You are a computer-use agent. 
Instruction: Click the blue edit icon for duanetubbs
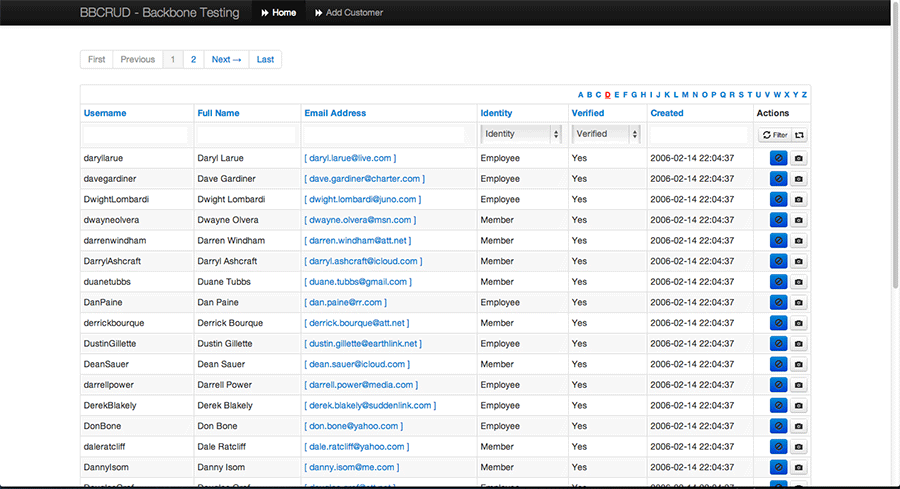tap(778, 282)
